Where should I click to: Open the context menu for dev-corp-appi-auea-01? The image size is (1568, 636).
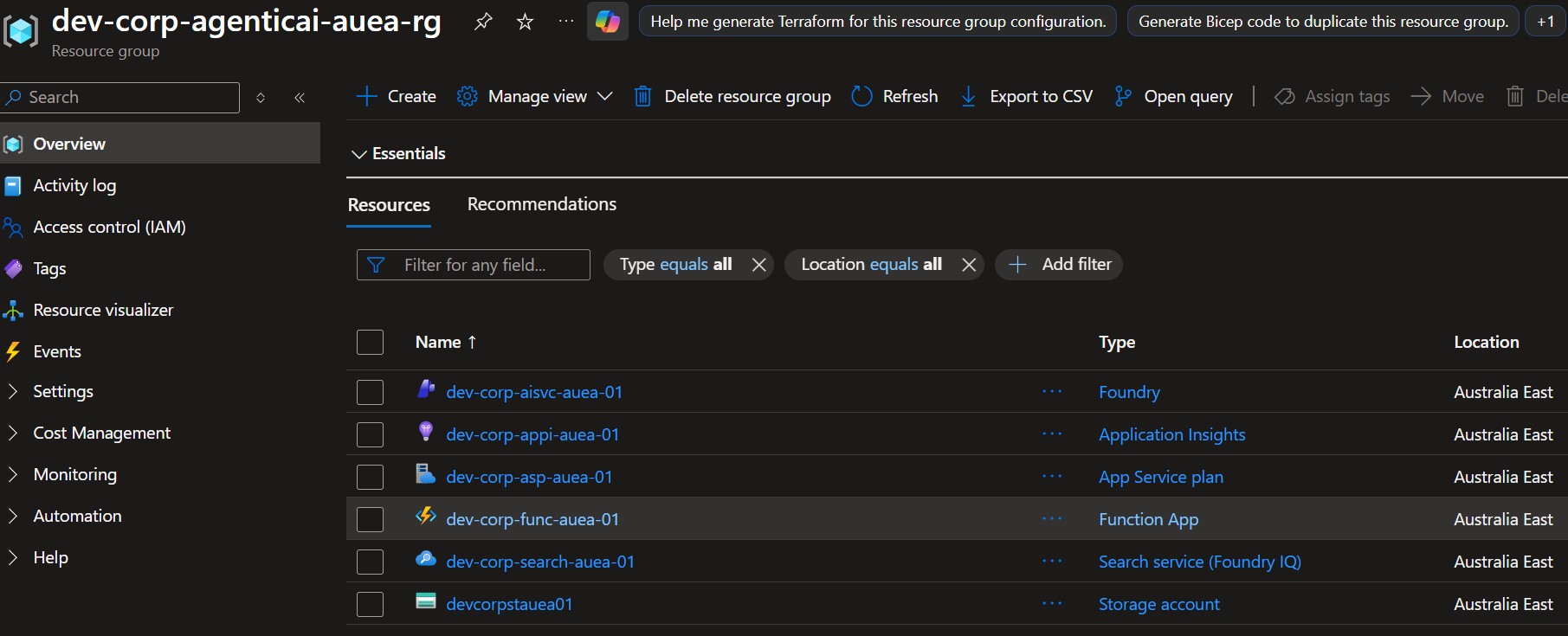1052,434
